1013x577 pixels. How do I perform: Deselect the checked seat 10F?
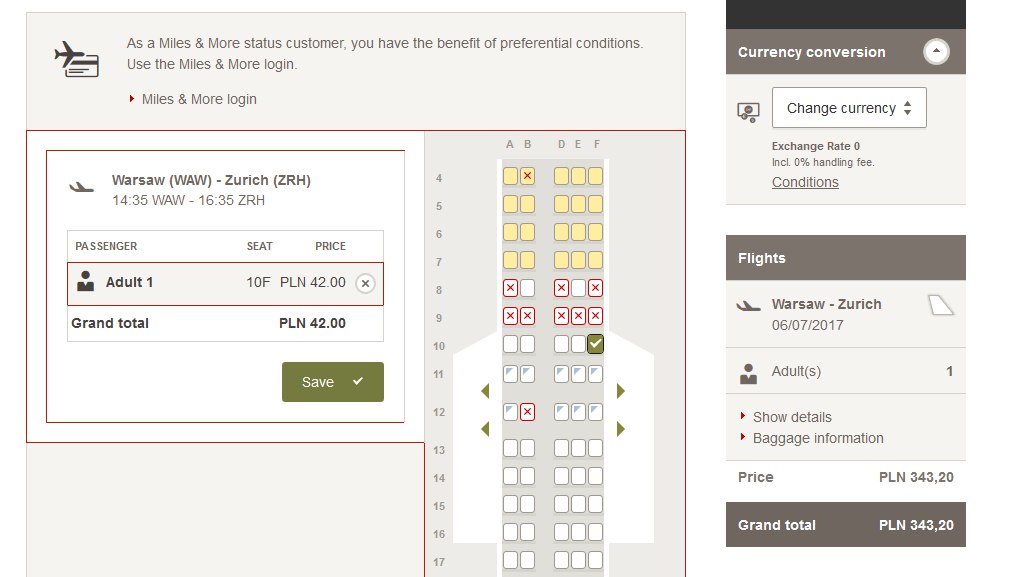coord(596,344)
